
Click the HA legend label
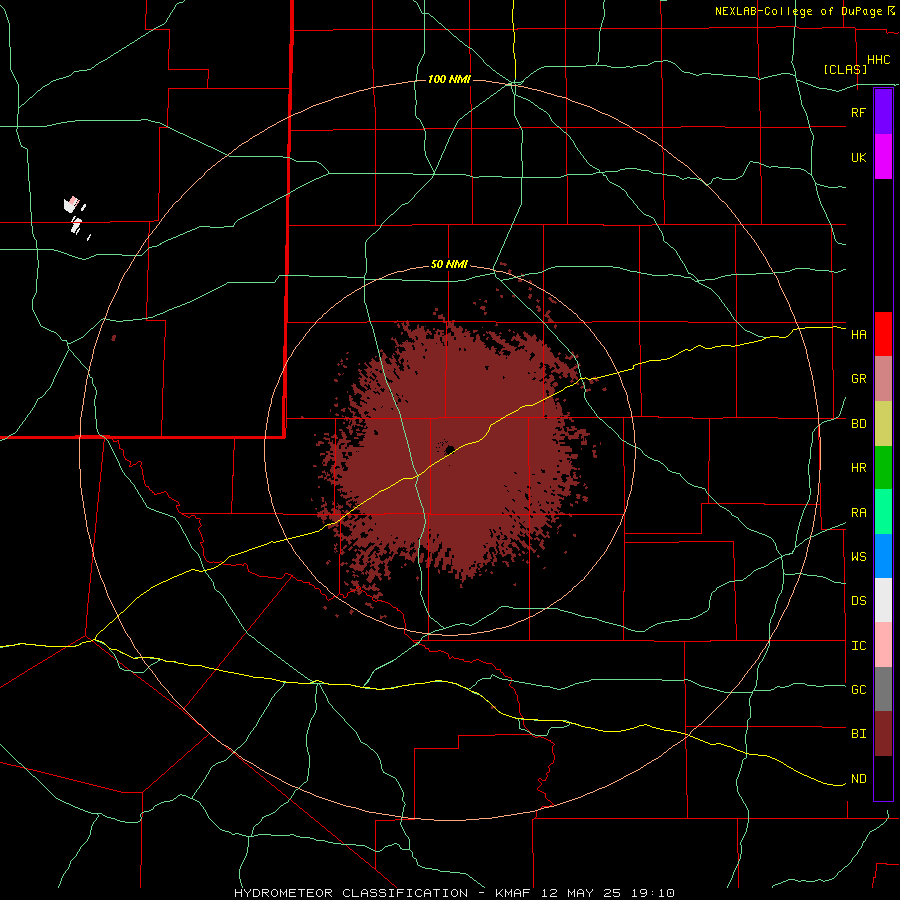[x=858, y=334]
